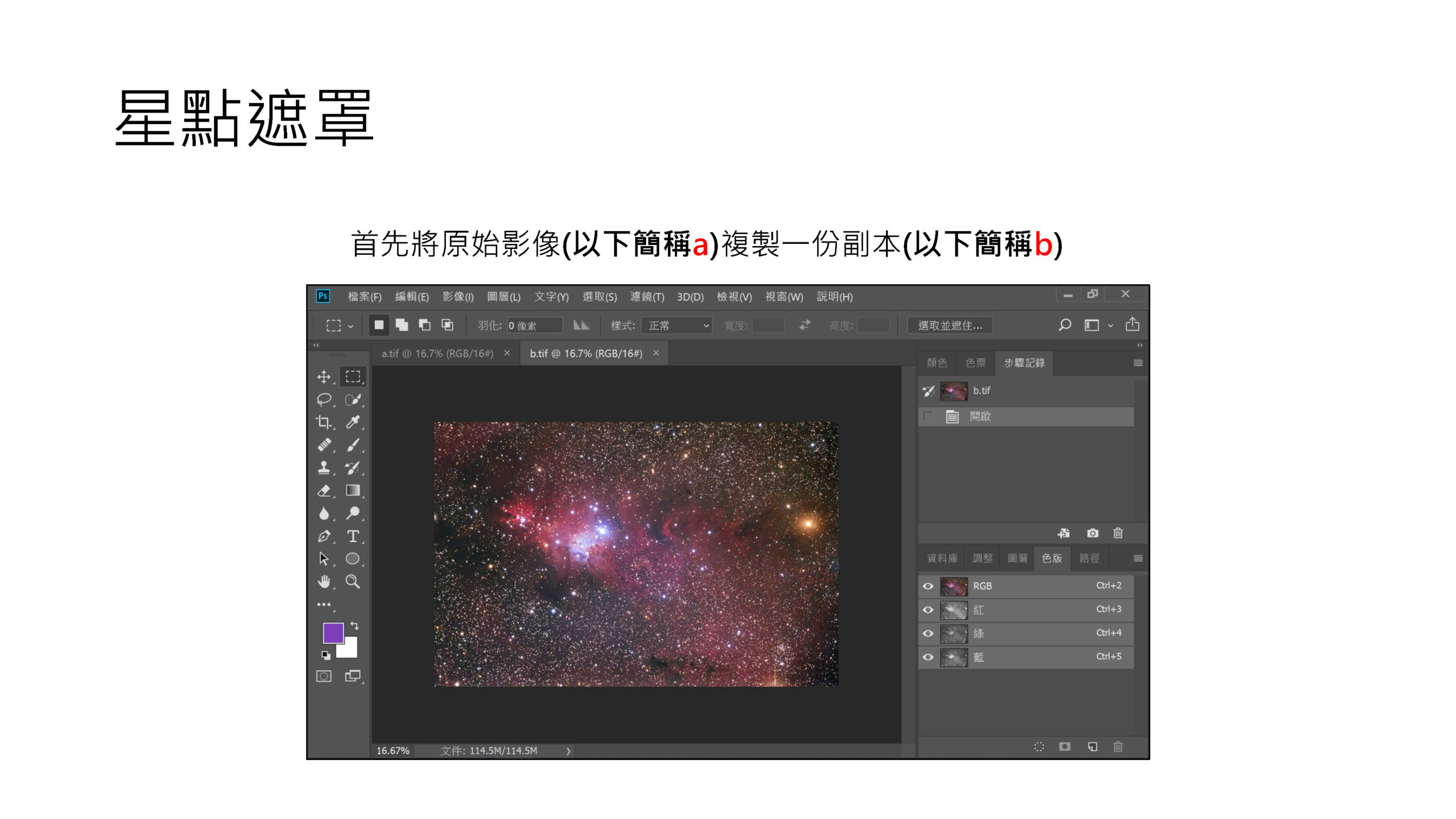This screenshot has width=1456, height=819.
Task: Set history brush source on 開啟 state
Action: [x=928, y=416]
